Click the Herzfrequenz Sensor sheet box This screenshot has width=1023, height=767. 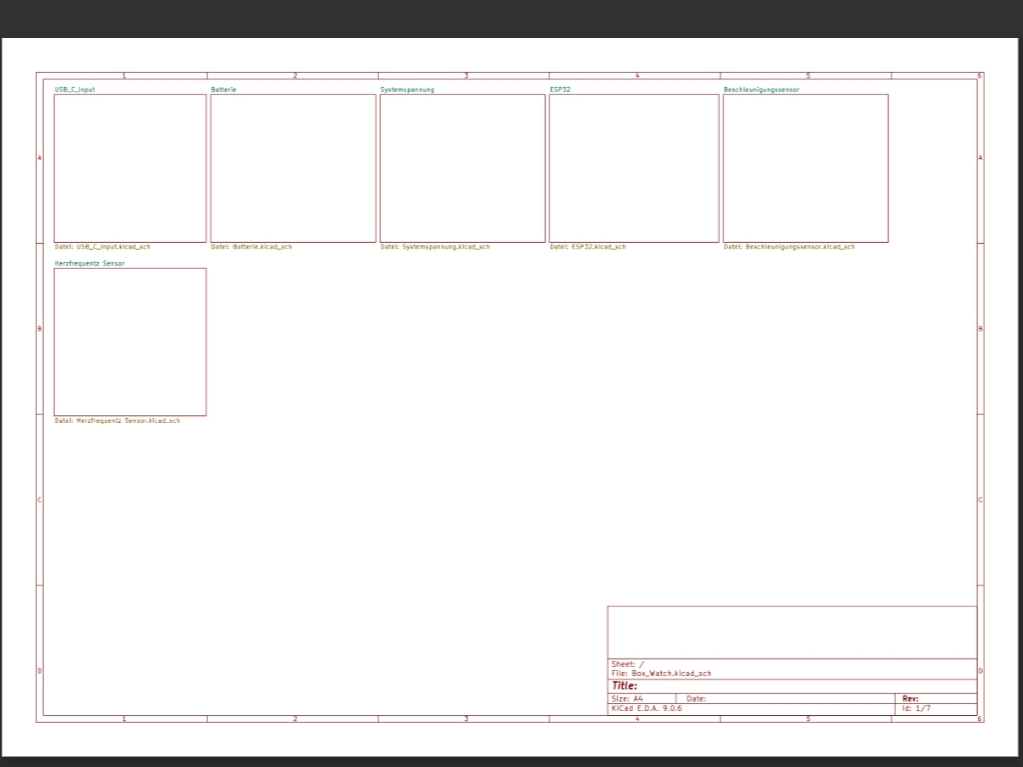[130, 342]
